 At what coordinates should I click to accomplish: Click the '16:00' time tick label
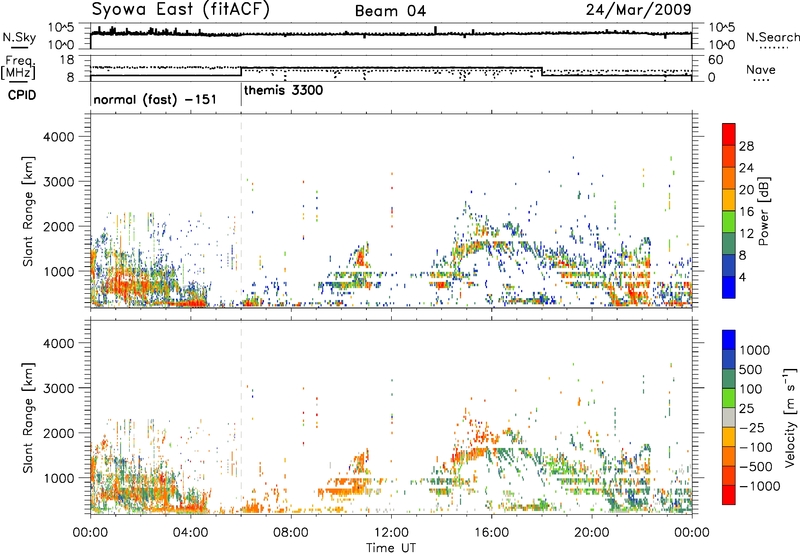491,533
